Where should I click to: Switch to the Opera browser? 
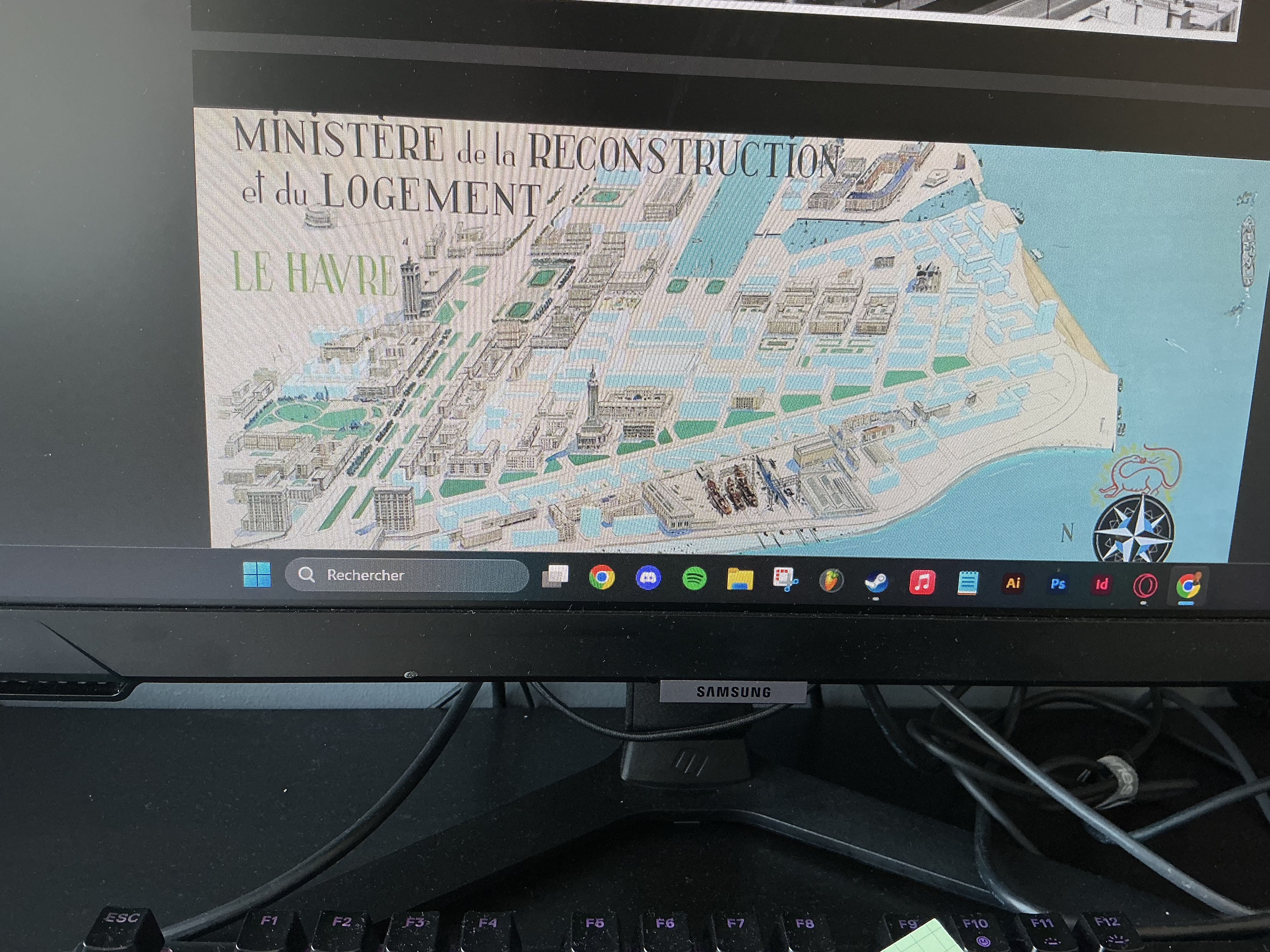[x=1145, y=586]
